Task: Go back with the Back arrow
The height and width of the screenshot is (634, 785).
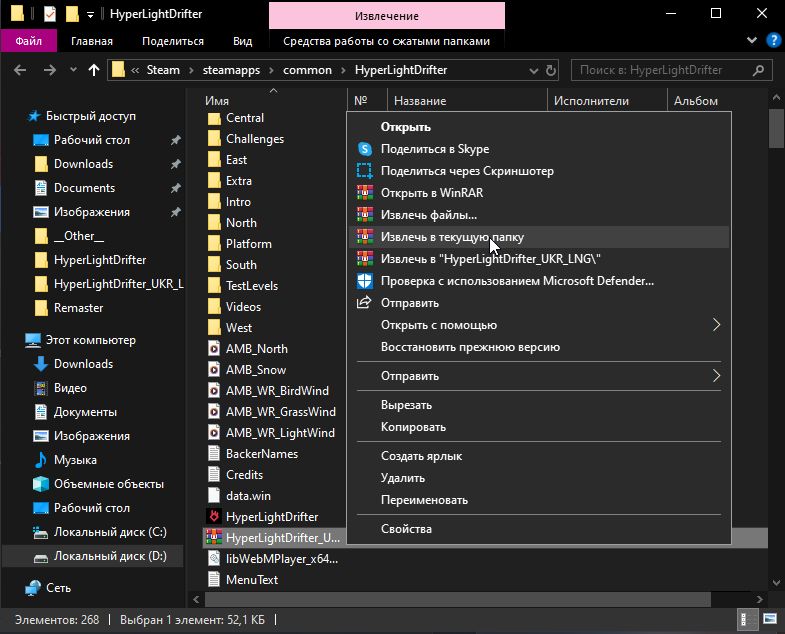Action: tap(20, 70)
